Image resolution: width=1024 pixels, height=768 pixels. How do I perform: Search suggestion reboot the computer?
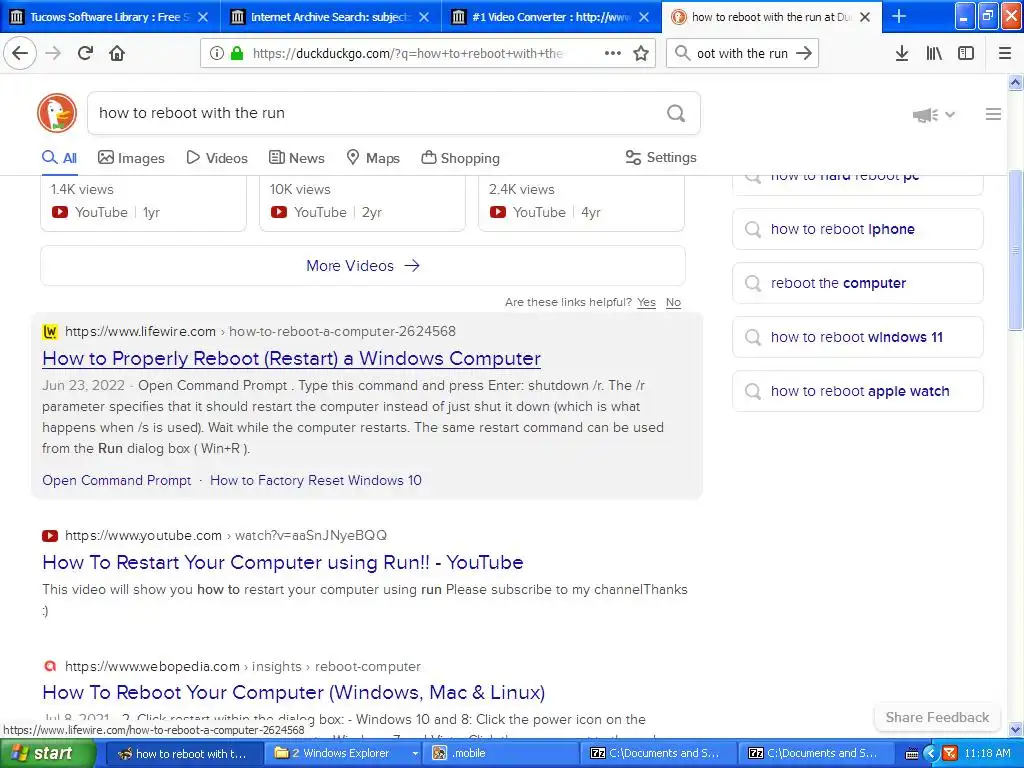click(x=857, y=283)
